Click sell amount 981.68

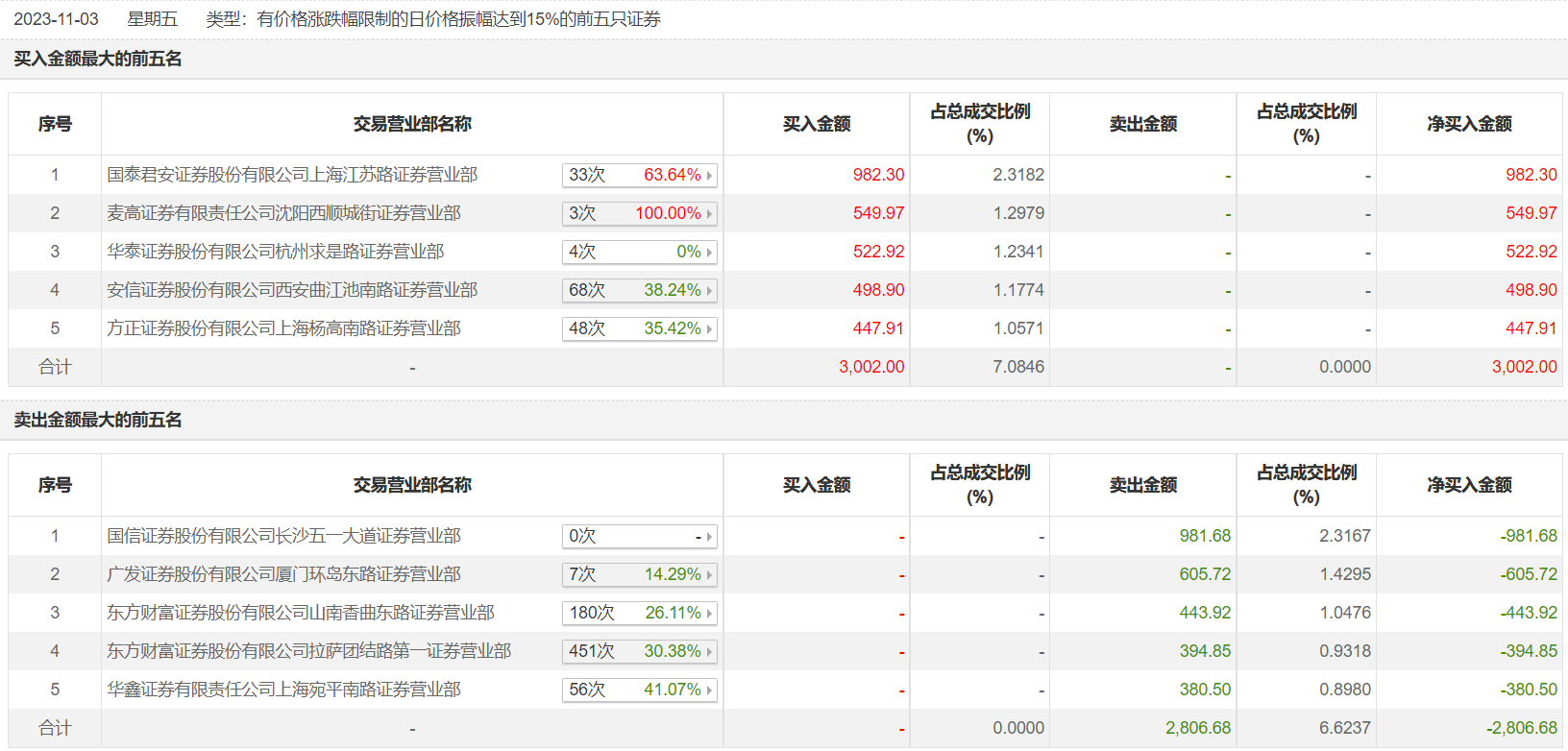tap(1205, 536)
